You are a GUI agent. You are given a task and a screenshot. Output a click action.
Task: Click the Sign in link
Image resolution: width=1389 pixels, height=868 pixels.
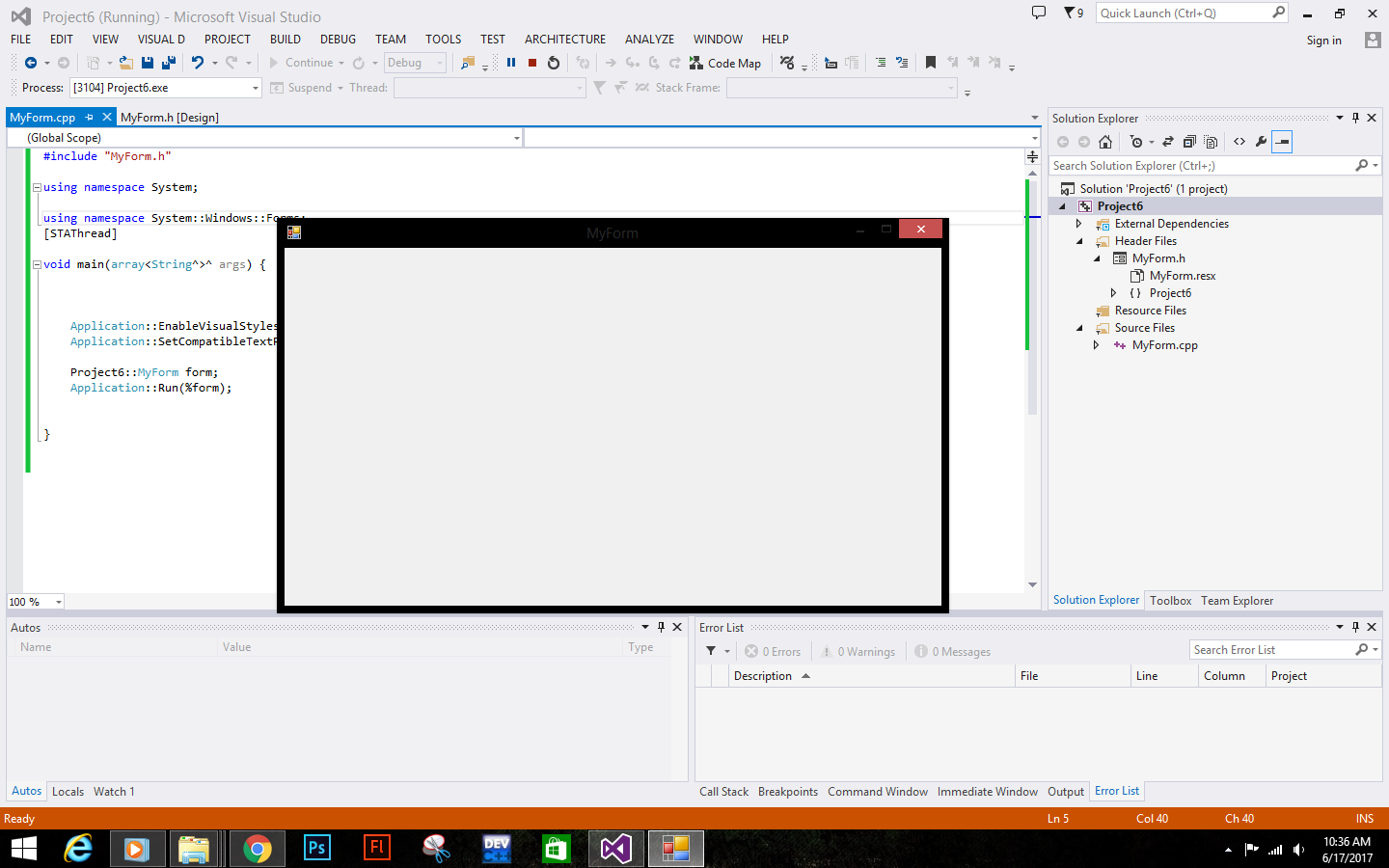tap(1323, 40)
